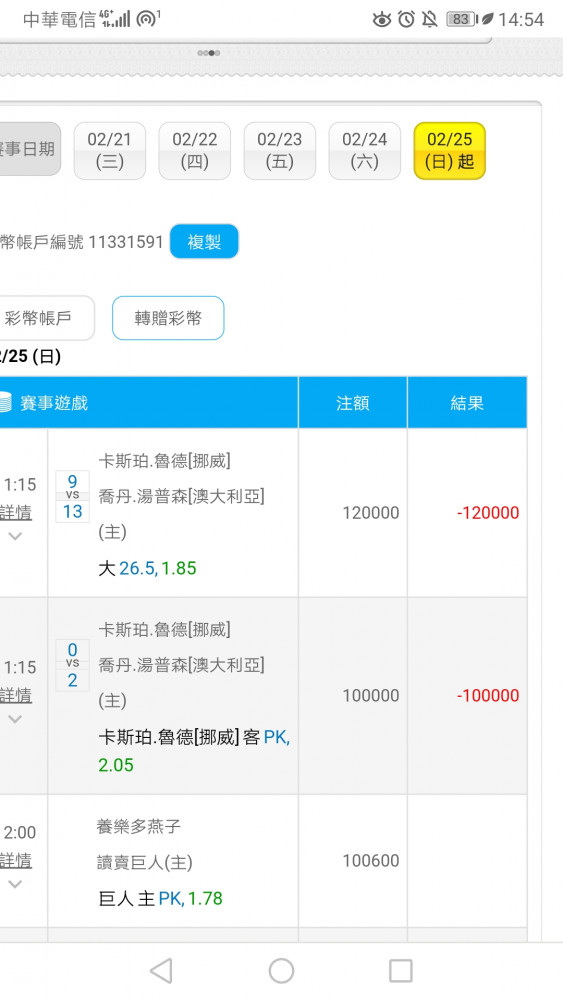Tap the Android back navigation triangle
The image size is (563, 1000).
[161, 971]
